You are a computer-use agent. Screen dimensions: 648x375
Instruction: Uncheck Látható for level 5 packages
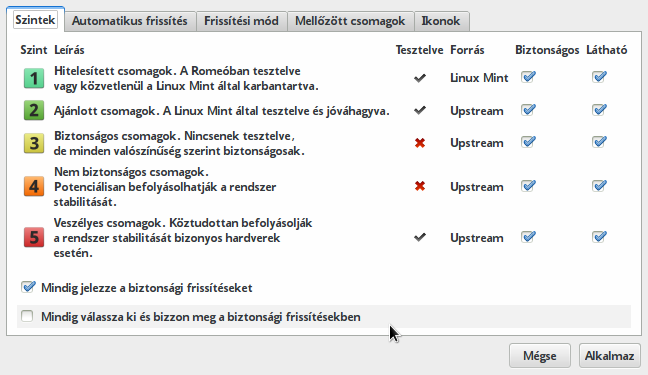tap(599, 237)
